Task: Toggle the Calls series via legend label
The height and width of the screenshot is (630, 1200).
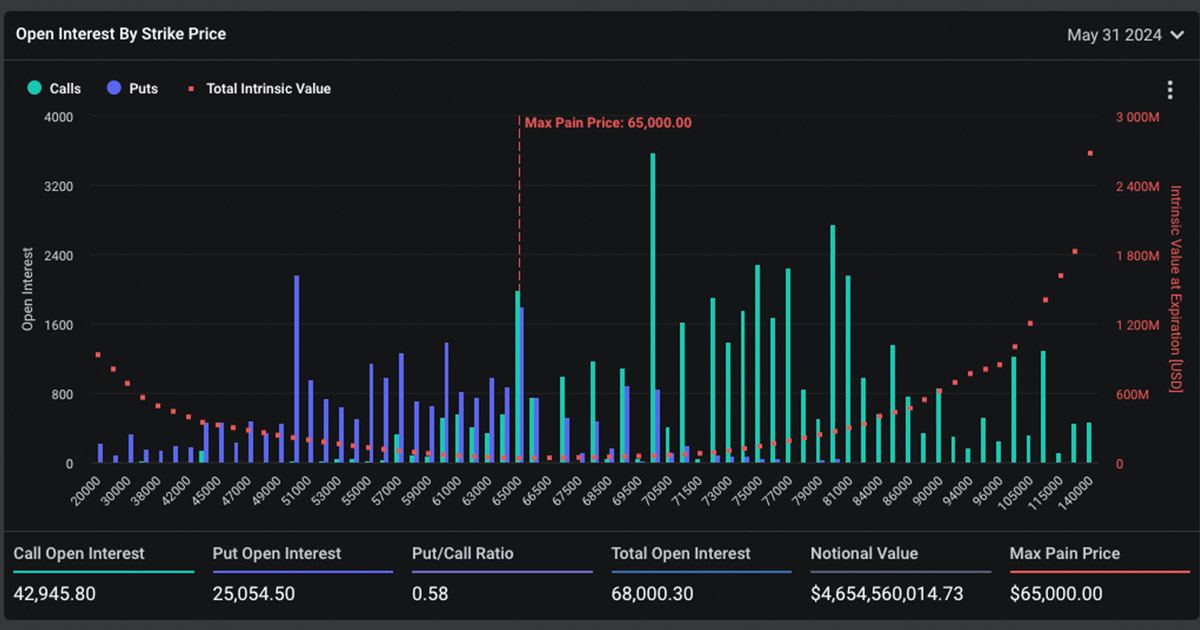Action: [x=65, y=88]
